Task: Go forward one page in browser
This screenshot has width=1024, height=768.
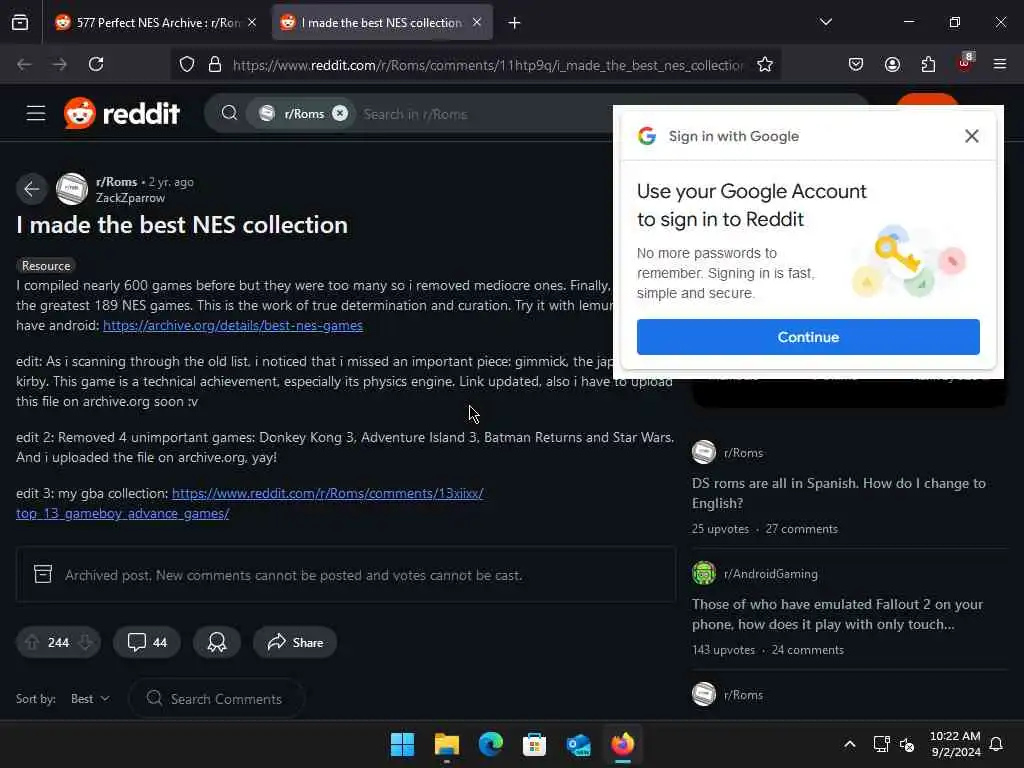Action: click(x=60, y=64)
